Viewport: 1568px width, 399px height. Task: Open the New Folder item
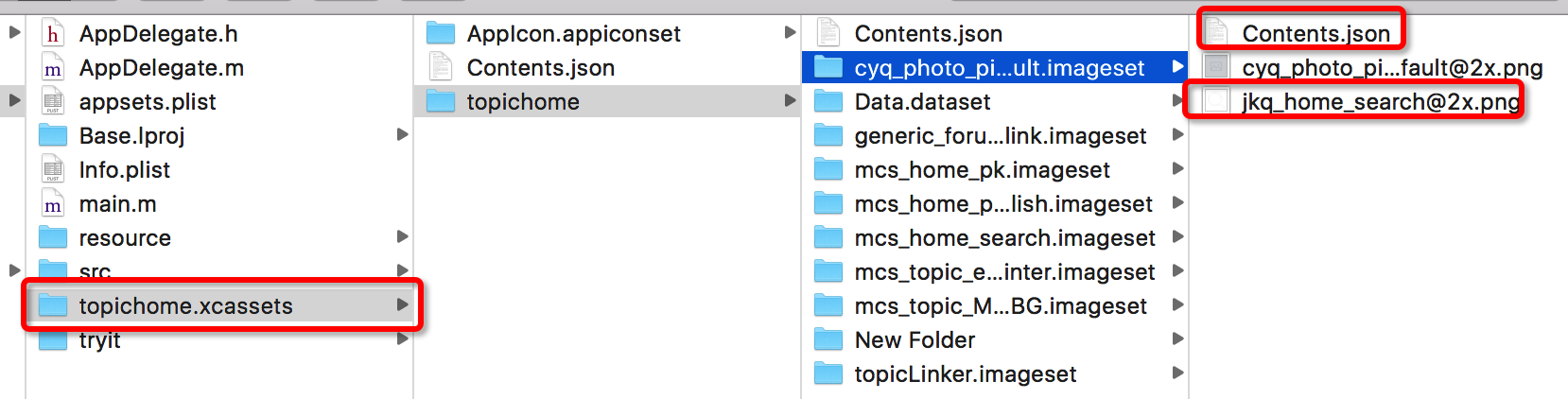pos(914,340)
